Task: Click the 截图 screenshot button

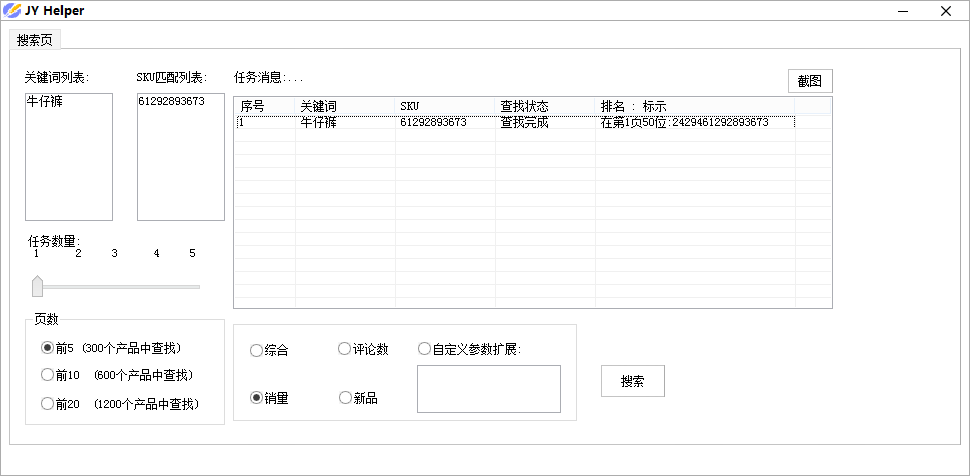Action: pyautogui.click(x=810, y=81)
